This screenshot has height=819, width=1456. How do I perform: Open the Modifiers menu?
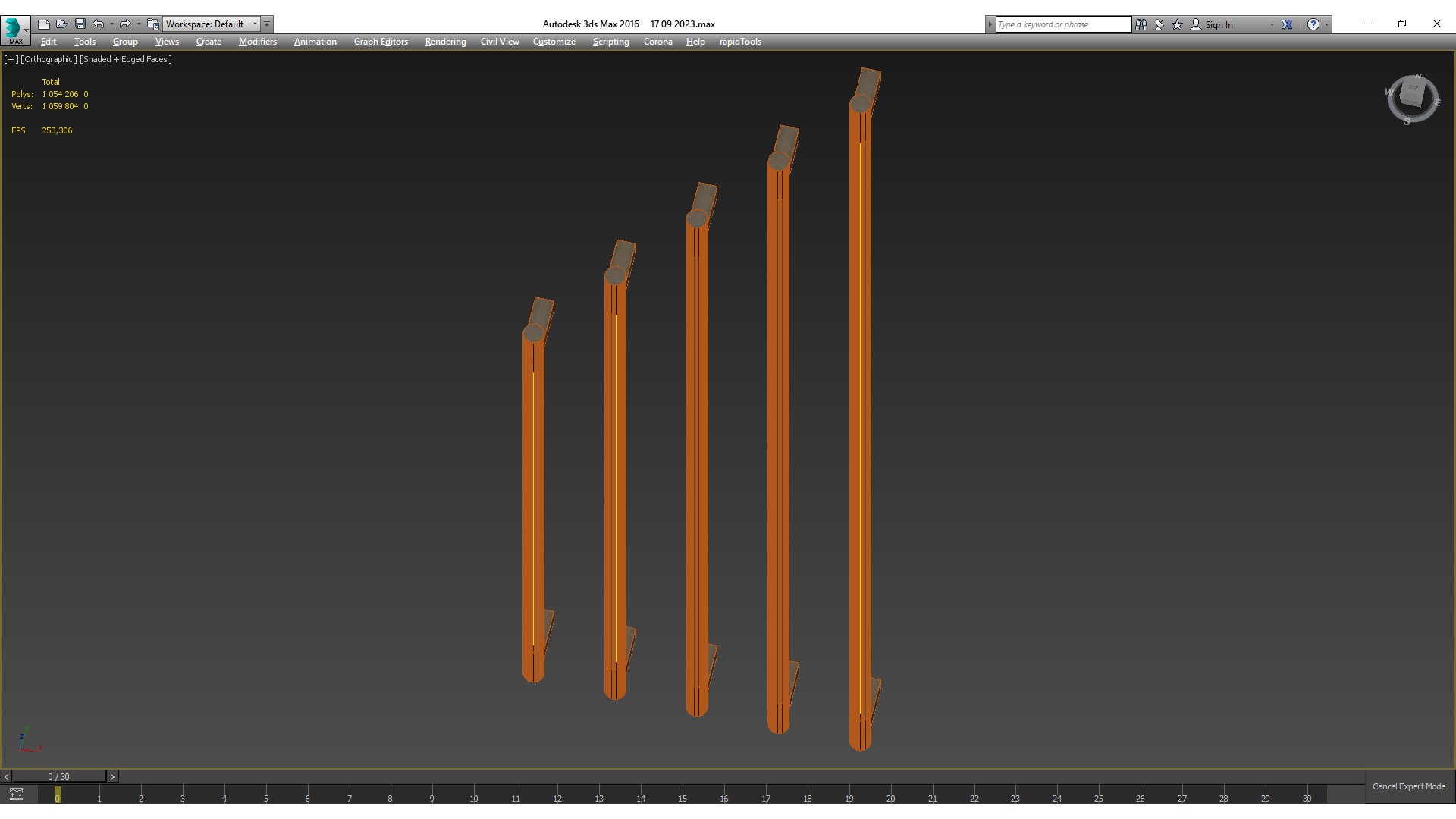pyautogui.click(x=257, y=42)
